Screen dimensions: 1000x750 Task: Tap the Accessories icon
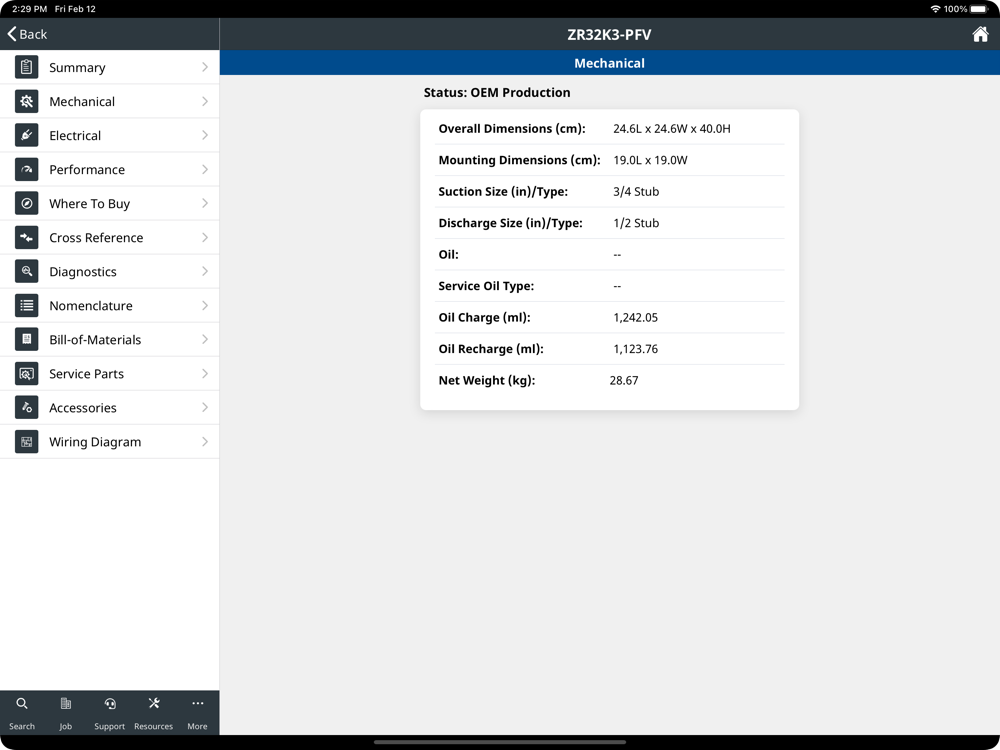26,408
